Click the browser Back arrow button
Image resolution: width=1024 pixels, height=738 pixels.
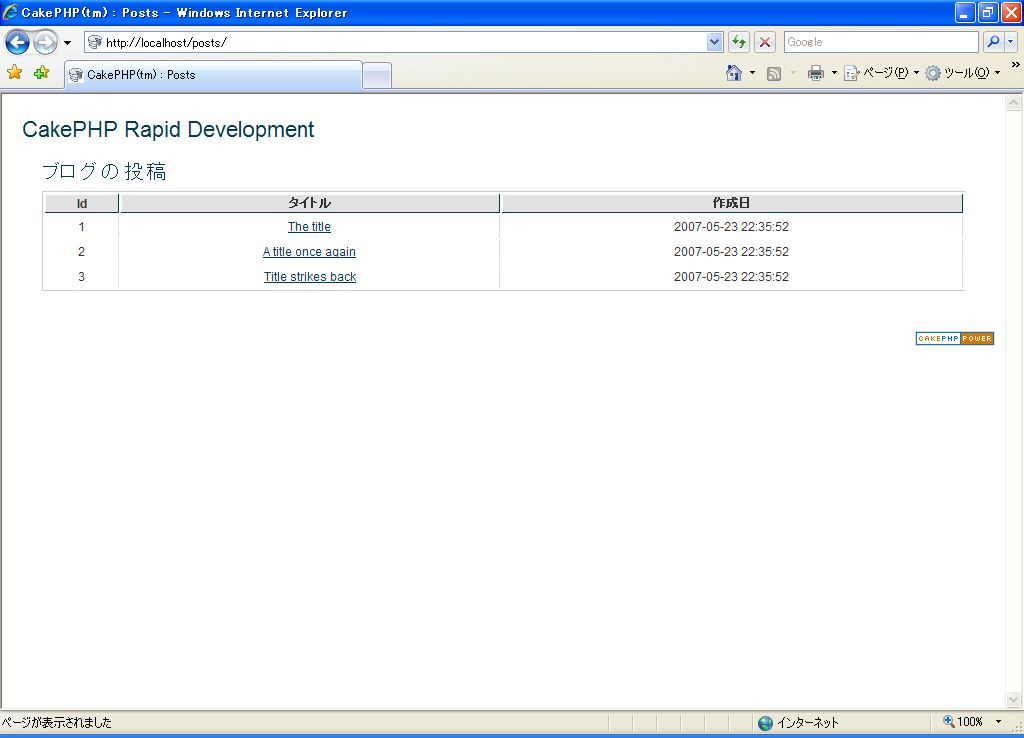click(x=17, y=42)
